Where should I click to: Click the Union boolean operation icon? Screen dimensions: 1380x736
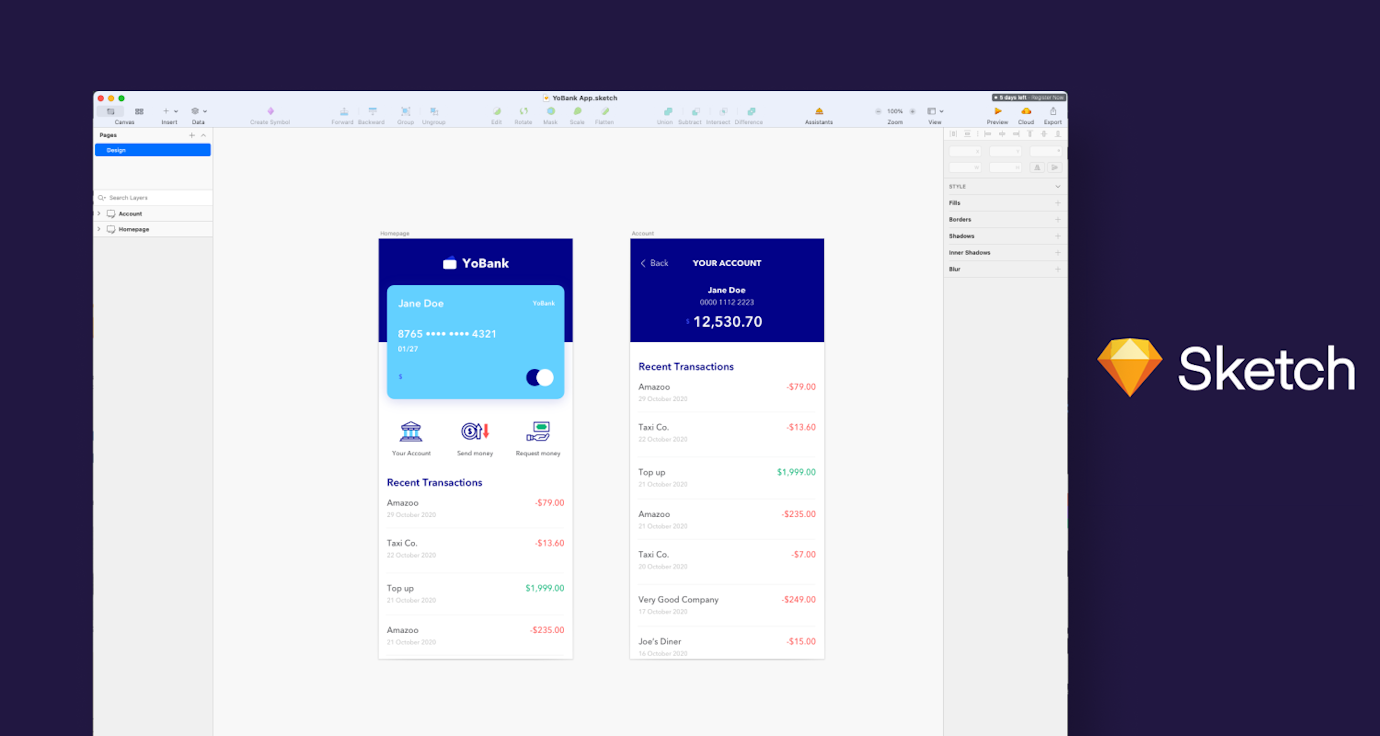point(667,112)
